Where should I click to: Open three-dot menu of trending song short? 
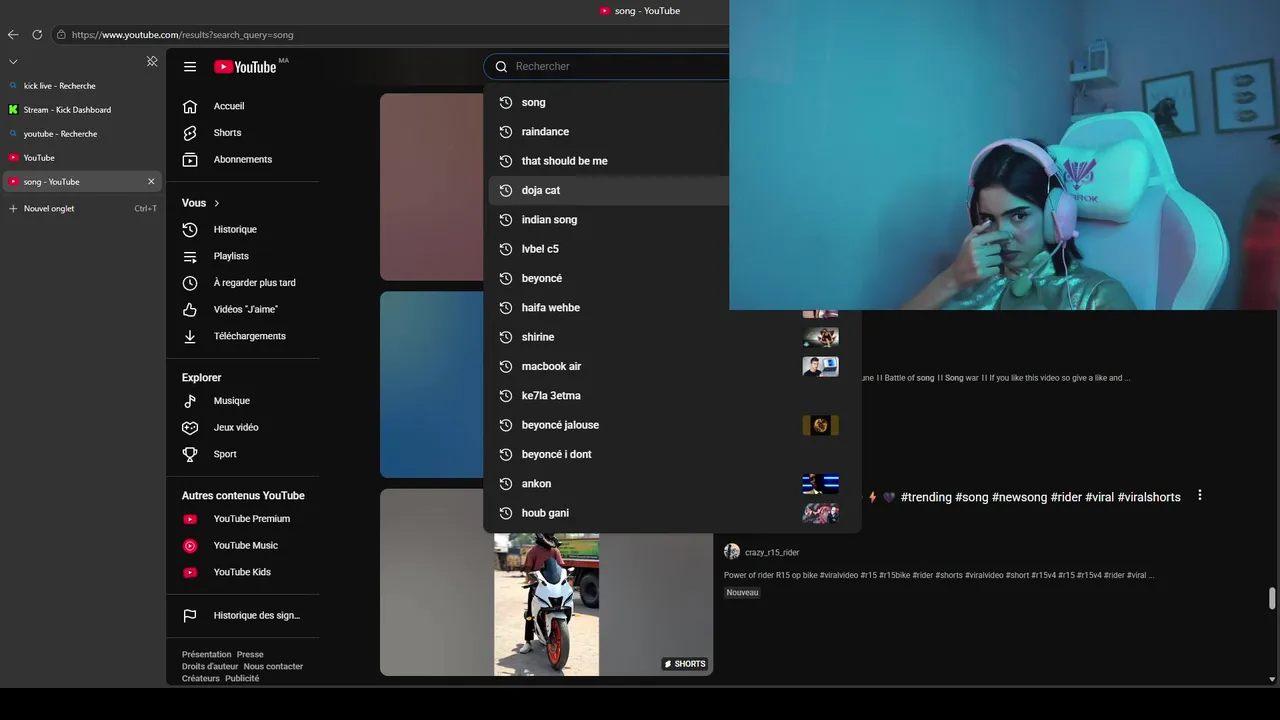pos(1200,496)
